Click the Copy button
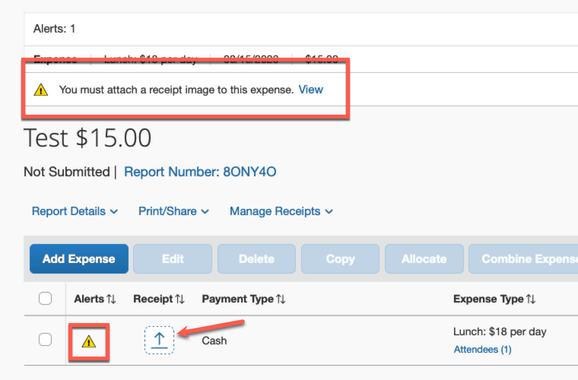 point(340,259)
